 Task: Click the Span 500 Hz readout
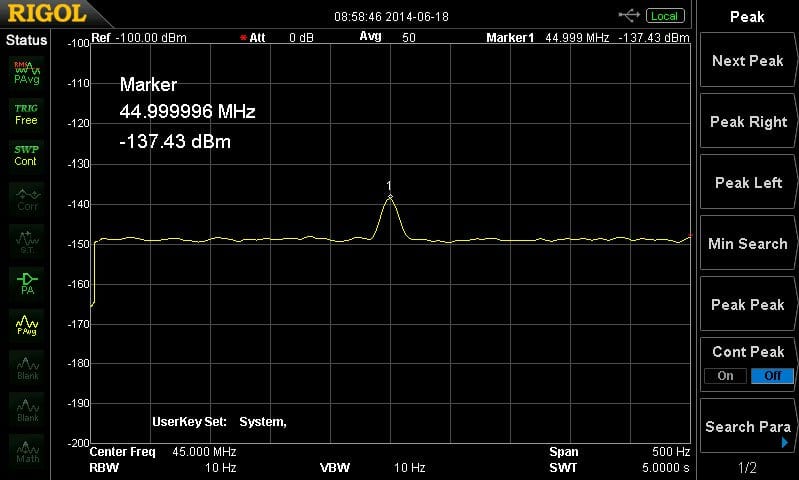[620, 452]
